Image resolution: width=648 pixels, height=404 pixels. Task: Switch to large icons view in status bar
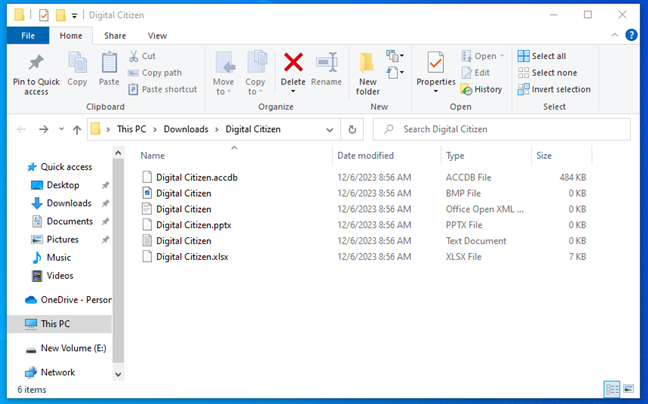click(x=629, y=389)
